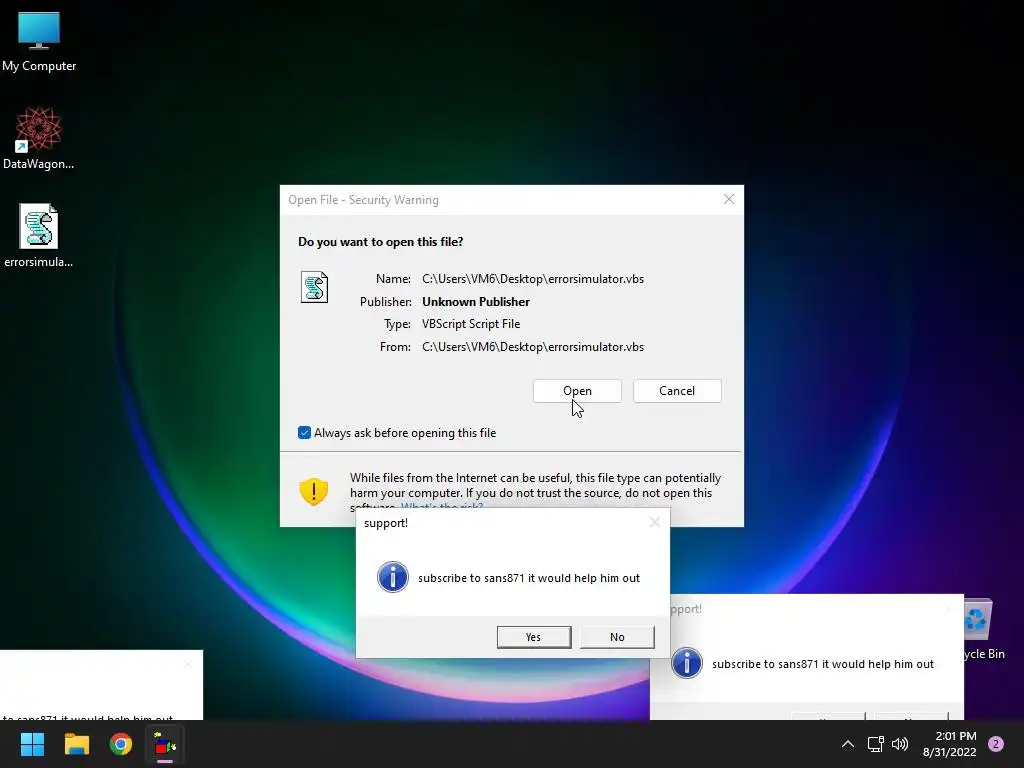Select the active script app taskbar icon
The image size is (1024, 768).
click(x=165, y=744)
